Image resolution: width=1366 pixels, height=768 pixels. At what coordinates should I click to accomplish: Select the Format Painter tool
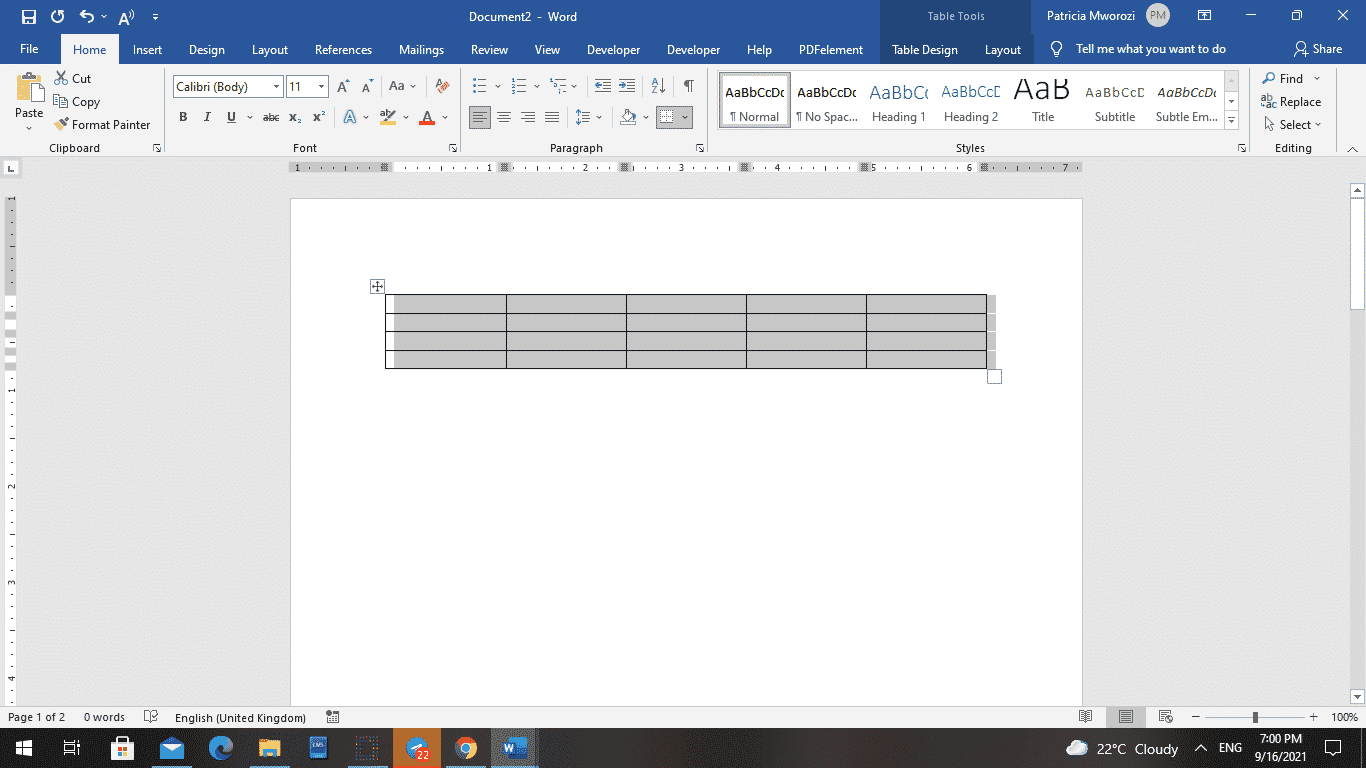103,124
